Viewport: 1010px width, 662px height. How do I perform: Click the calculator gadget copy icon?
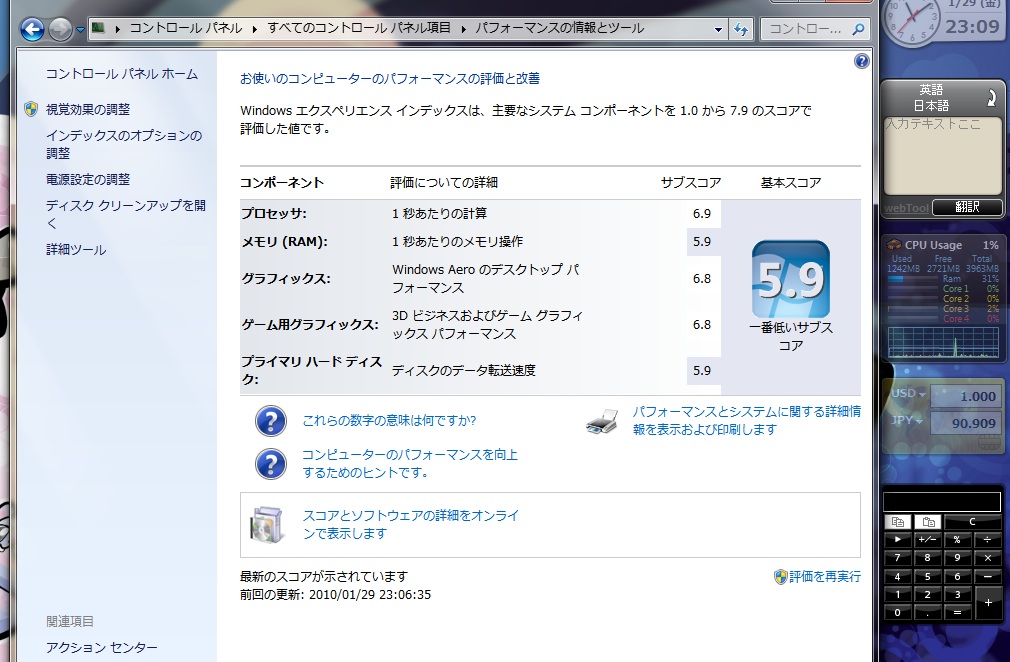point(898,522)
